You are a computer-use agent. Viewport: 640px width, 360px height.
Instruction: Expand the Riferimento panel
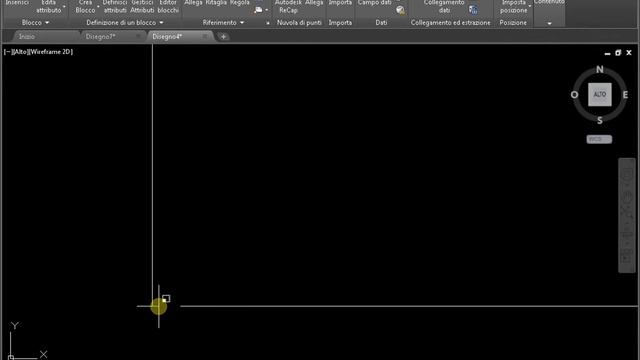point(223,23)
